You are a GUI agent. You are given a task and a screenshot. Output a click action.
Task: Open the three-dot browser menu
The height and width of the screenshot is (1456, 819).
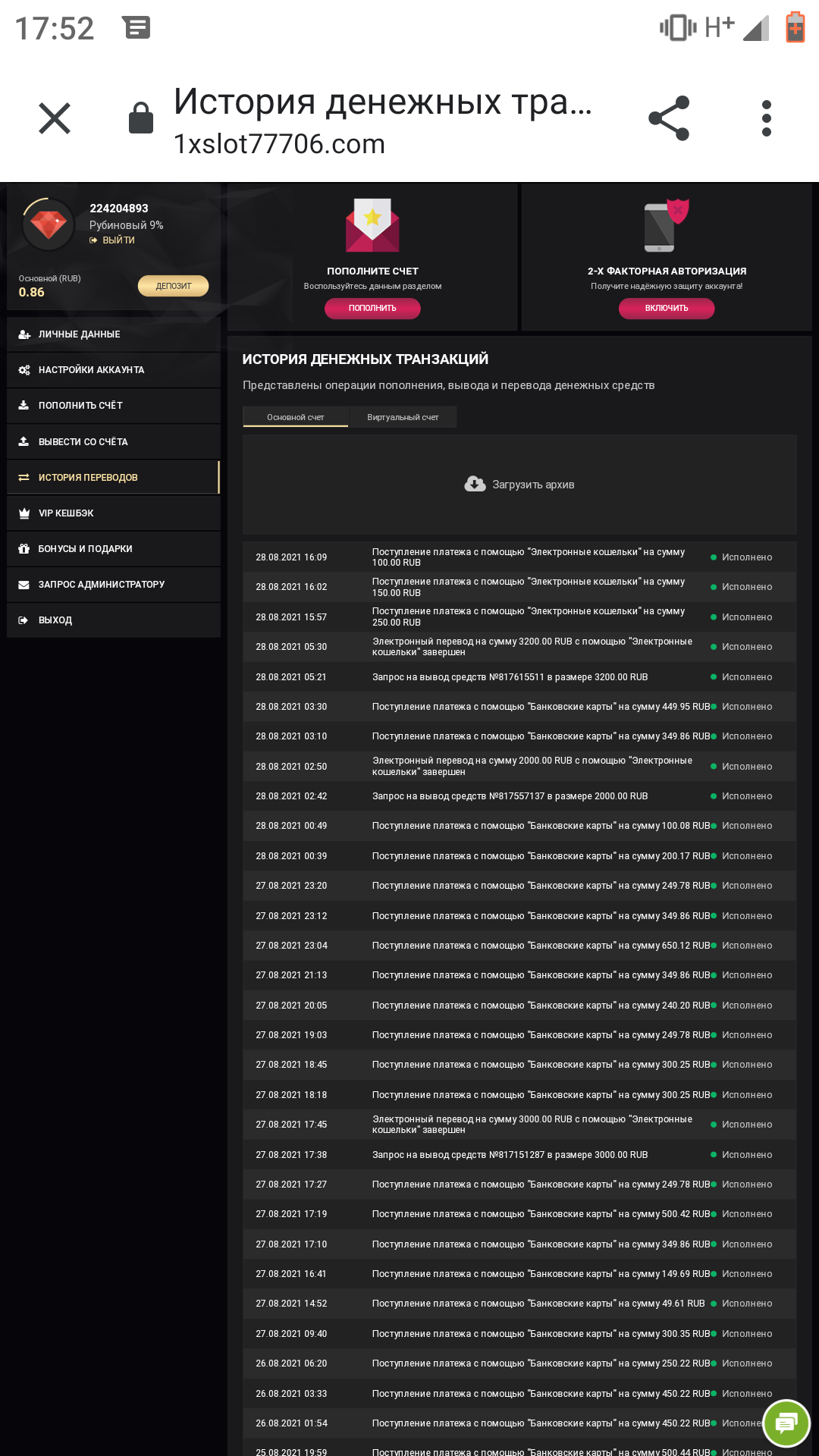[766, 118]
